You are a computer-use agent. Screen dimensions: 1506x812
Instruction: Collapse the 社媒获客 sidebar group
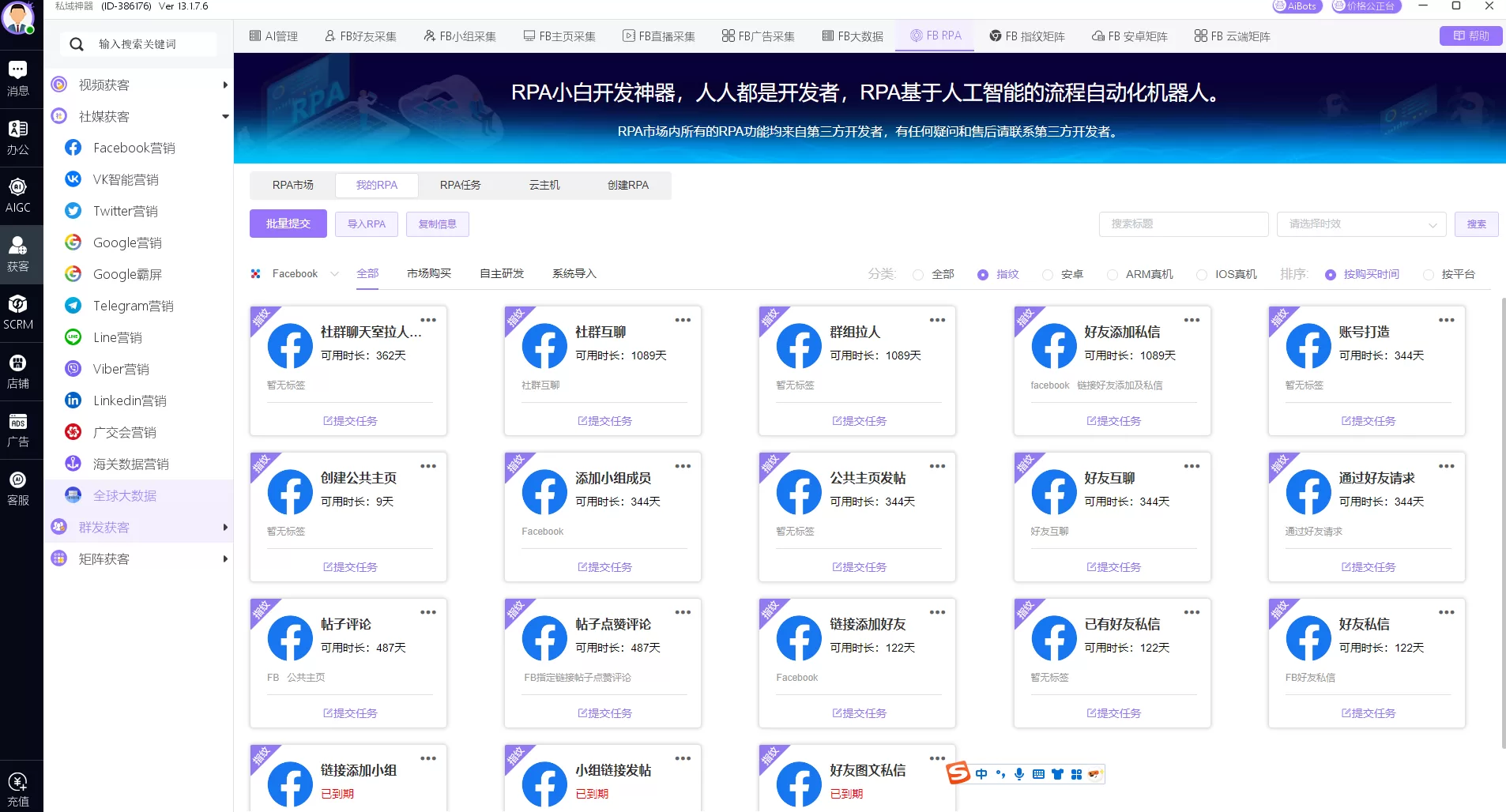pos(225,116)
